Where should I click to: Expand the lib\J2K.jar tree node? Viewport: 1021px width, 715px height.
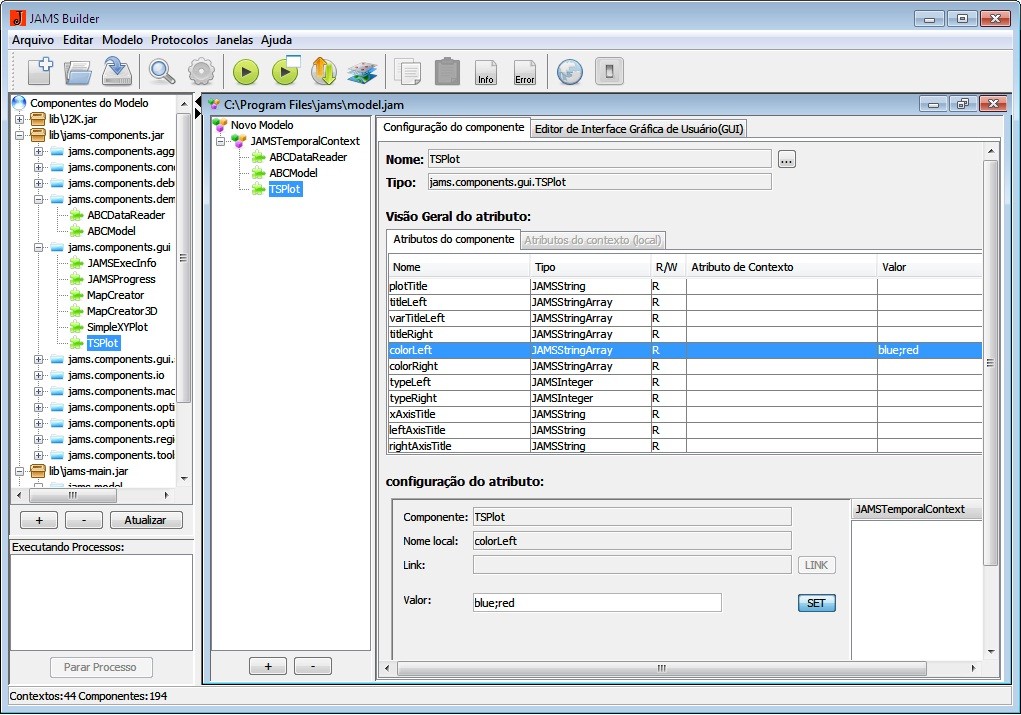click(x=21, y=119)
